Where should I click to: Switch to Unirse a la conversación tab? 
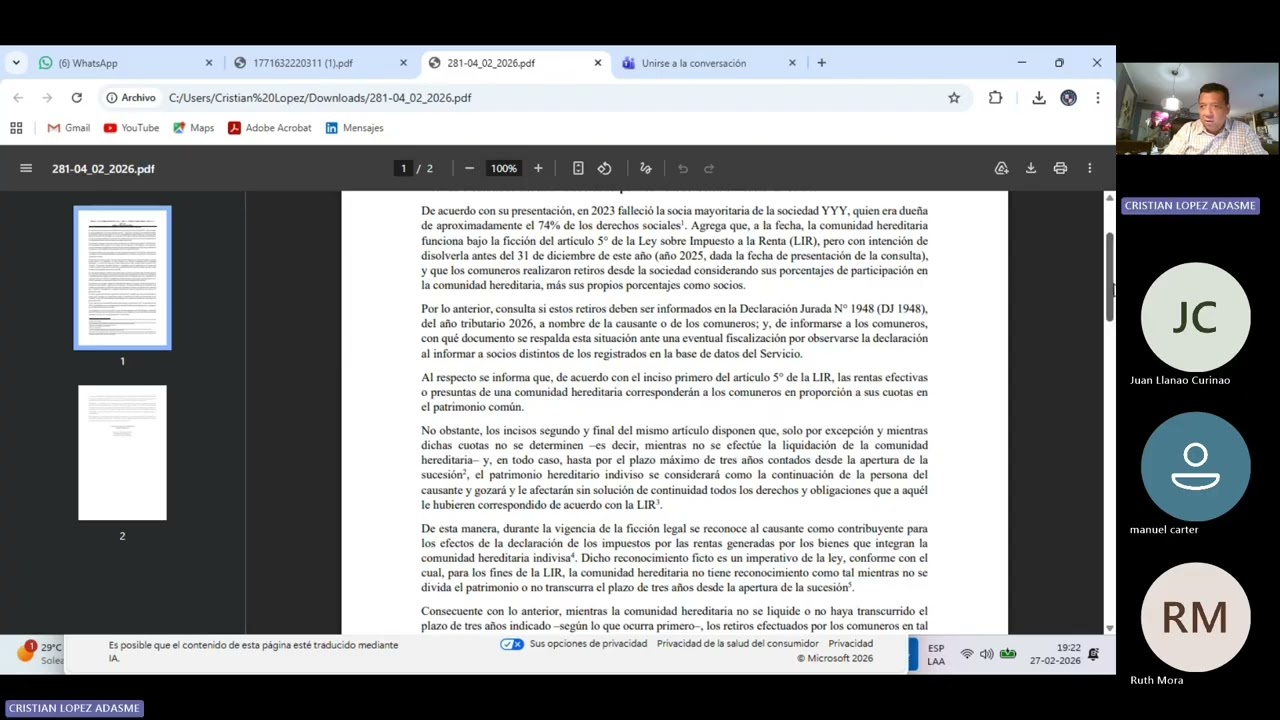(708, 62)
